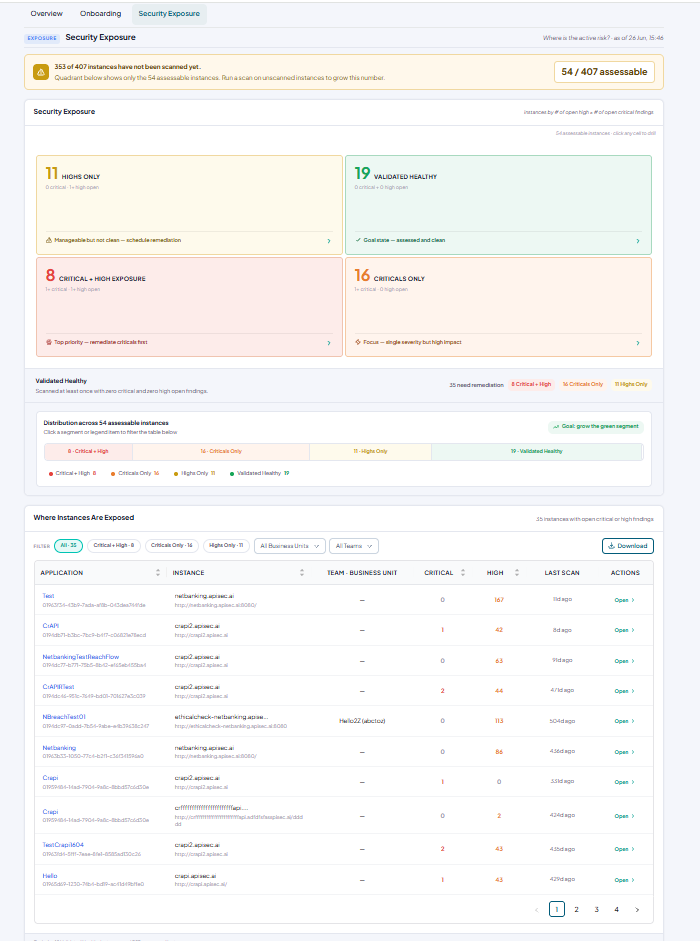Open the All Business Units dropdown
The width and height of the screenshot is (700, 941).
[290, 546]
